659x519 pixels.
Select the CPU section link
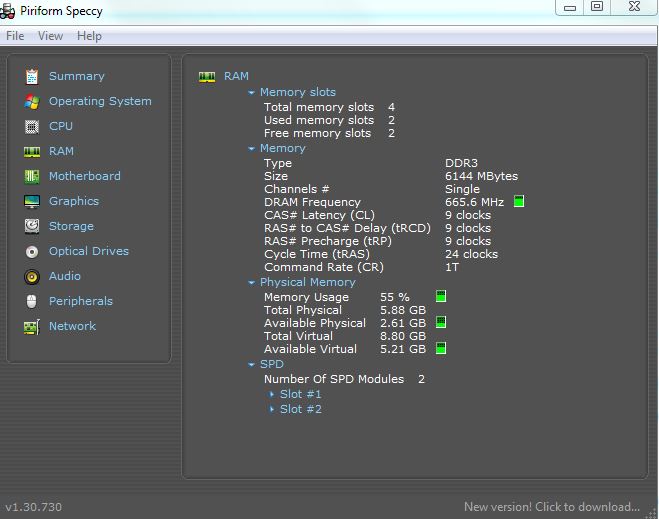tap(61, 126)
